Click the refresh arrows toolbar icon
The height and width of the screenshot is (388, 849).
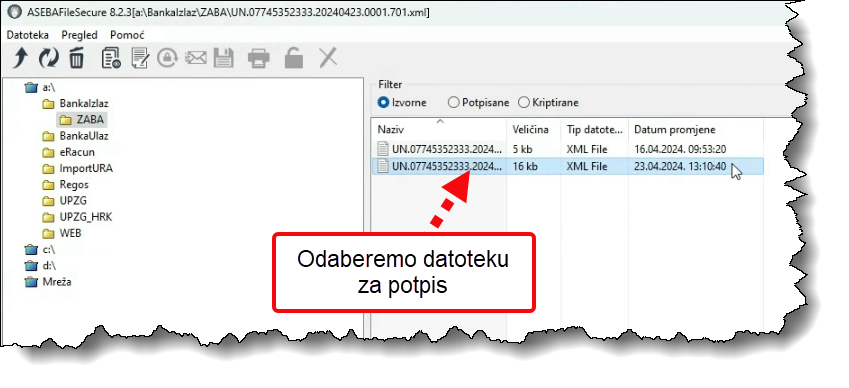click(x=49, y=57)
